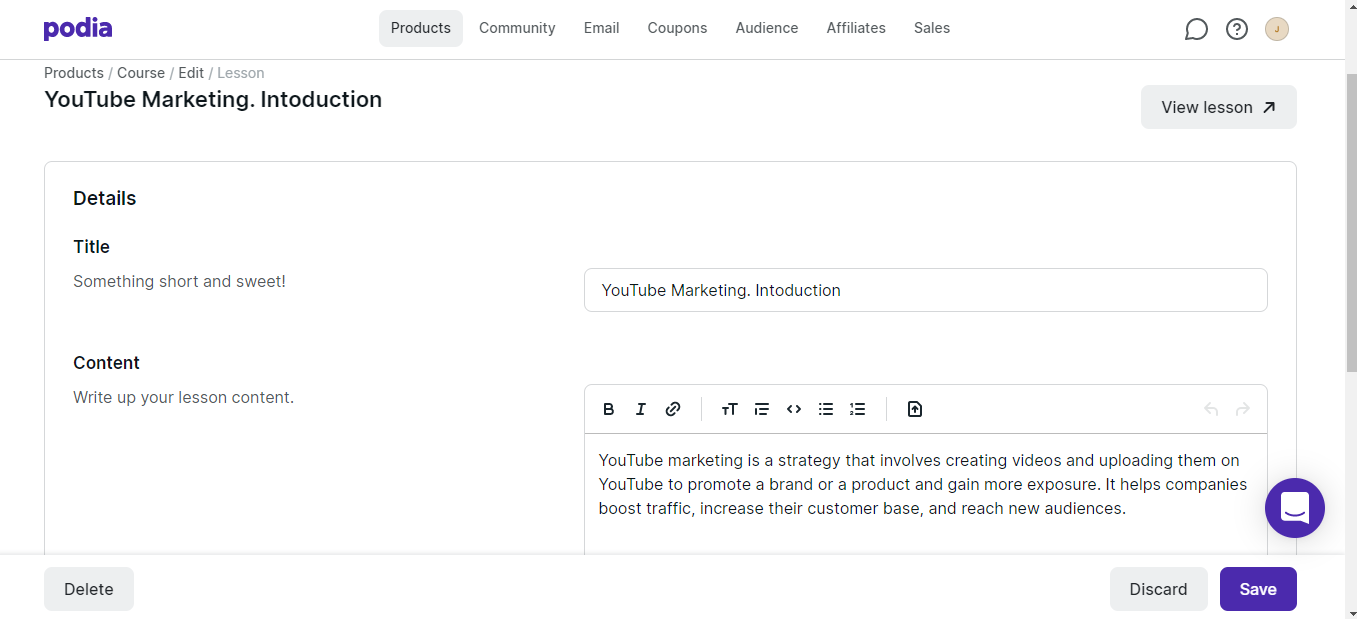Insert a code block in the content
This screenshot has width=1357, height=619.
pos(794,409)
